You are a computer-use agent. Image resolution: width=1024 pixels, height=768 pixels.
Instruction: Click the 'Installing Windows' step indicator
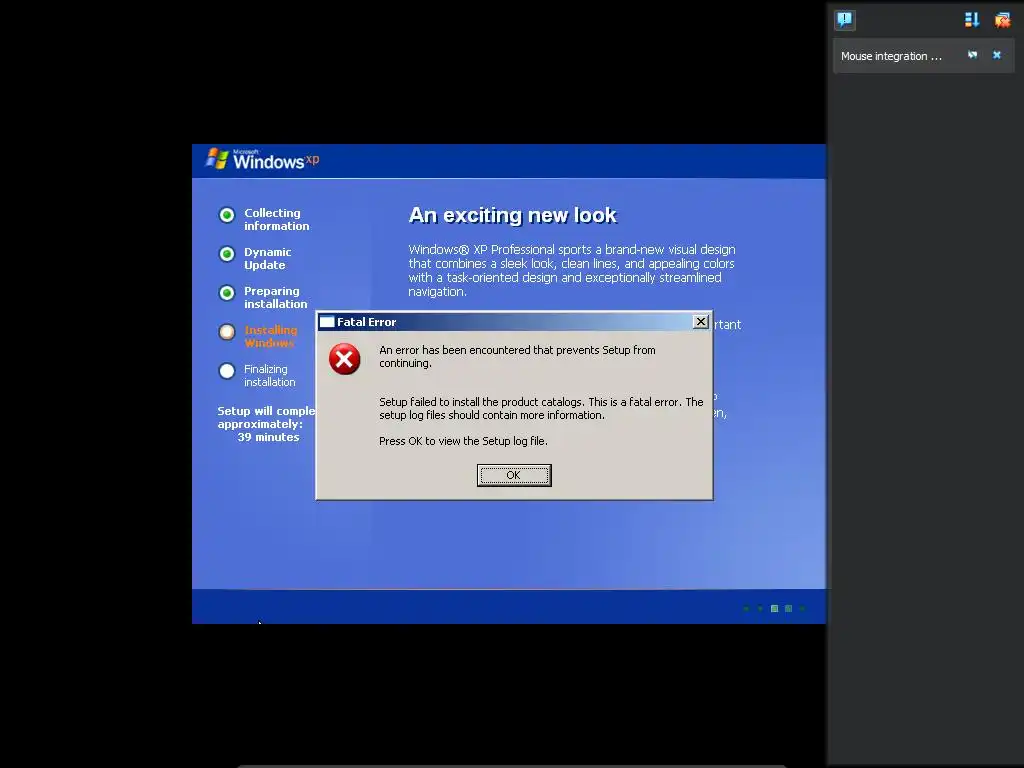(227, 332)
